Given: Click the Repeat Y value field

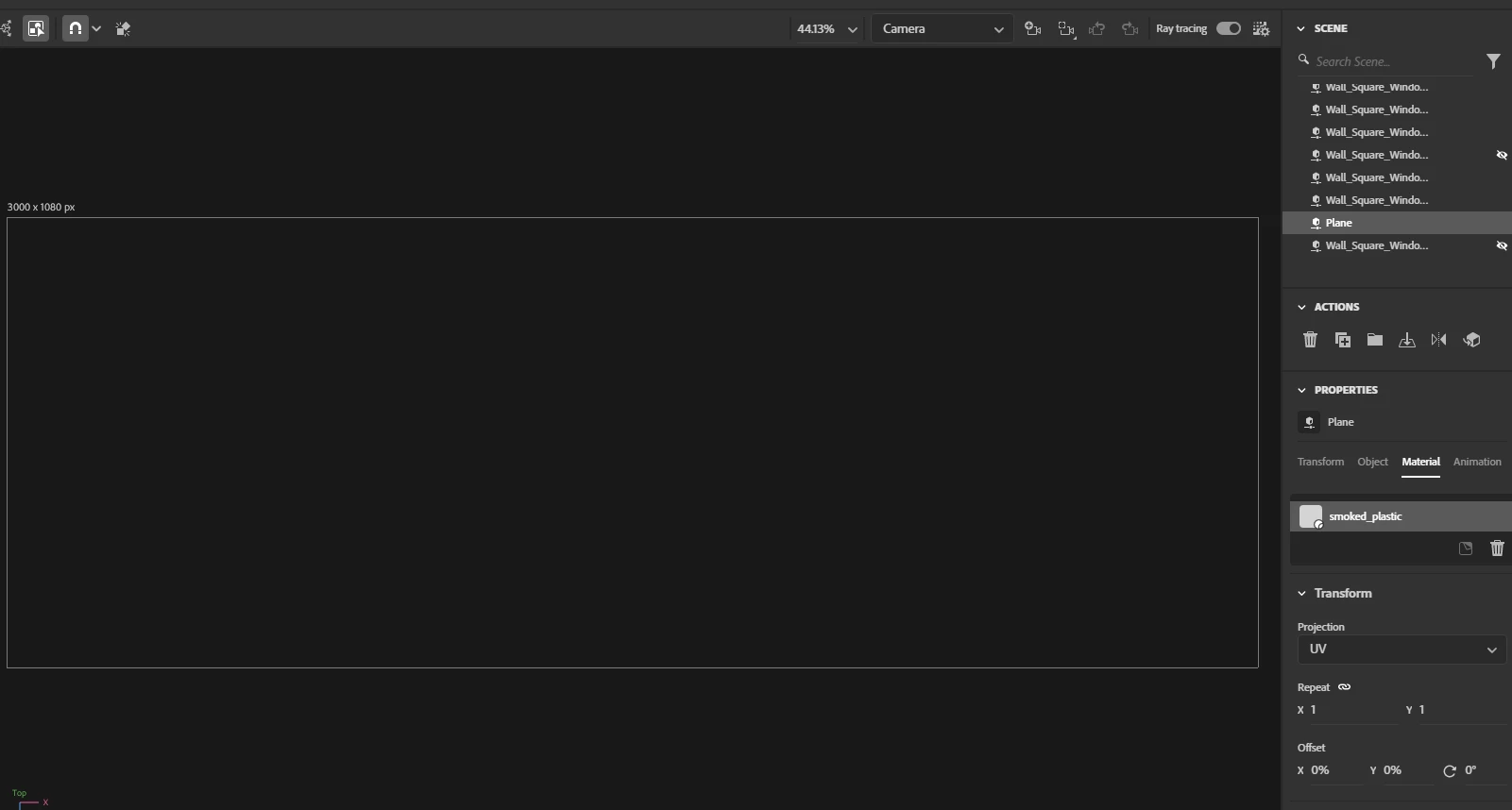Looking at the screenshot, I should [1460, 710].
